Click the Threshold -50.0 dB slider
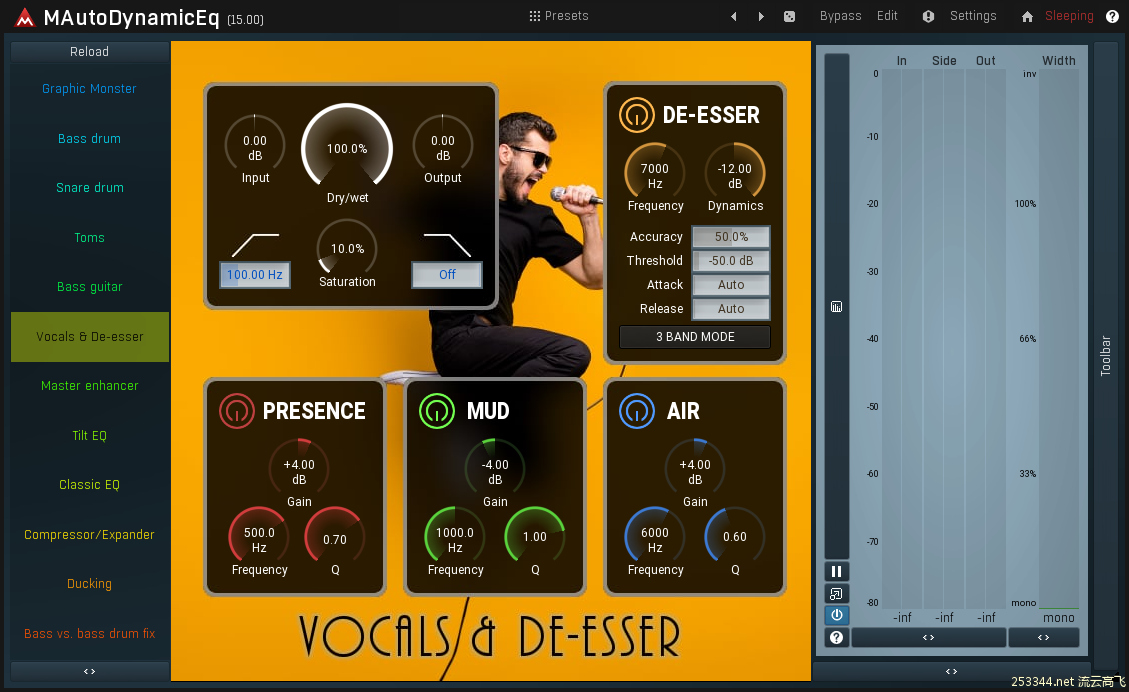Image resolution: width=1129 pixels, height=692 pixels. [731, 261]
